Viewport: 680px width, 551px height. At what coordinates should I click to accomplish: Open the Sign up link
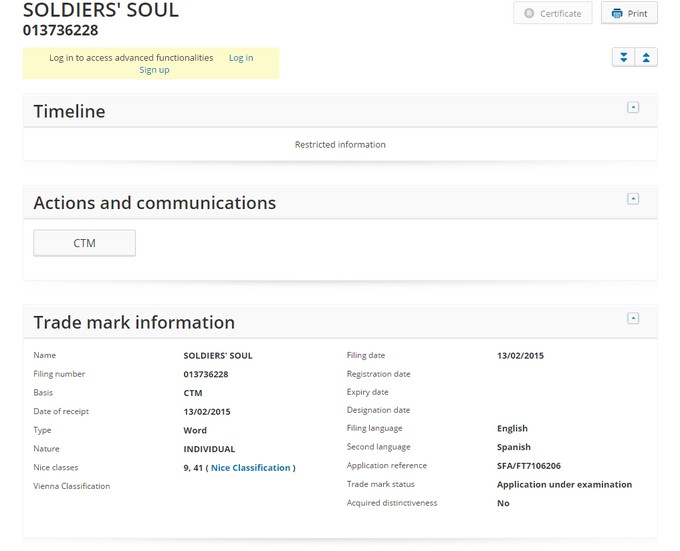click(154, 70)
